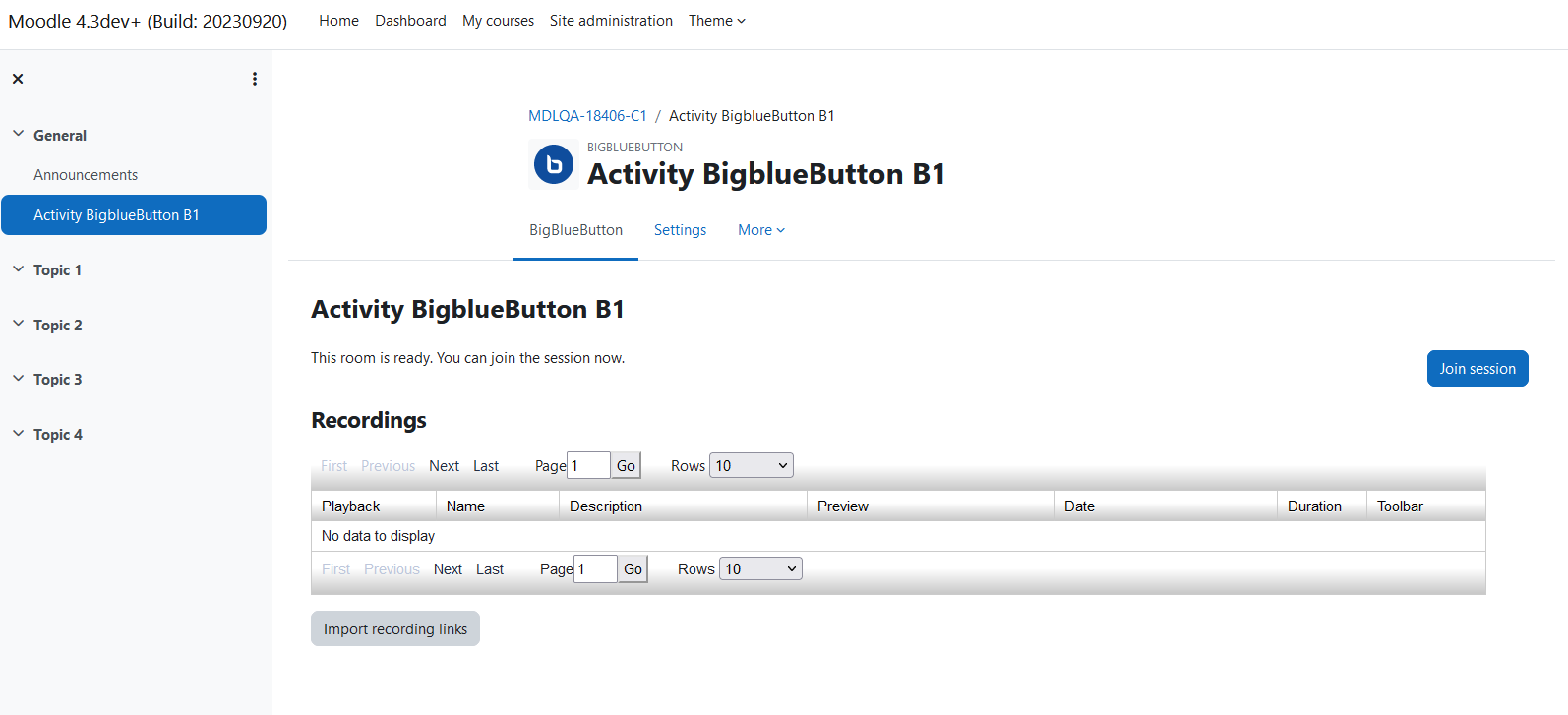Collapse the Topic 1 section chevron
The width and height of the screenshot is (1568, 715).
point(18,268)
